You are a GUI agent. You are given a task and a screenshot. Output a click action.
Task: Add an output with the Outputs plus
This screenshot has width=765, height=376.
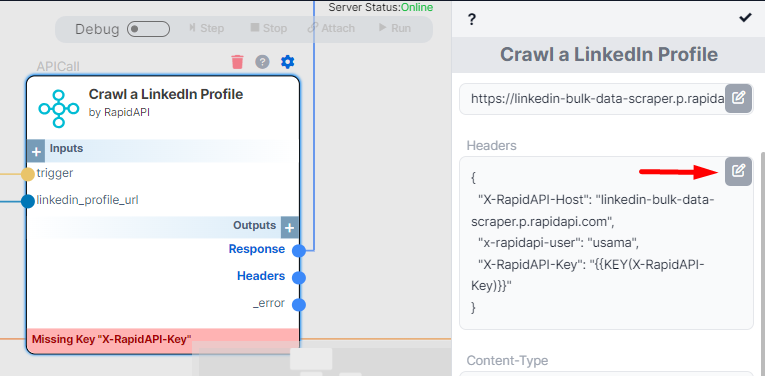click(289, 227)
